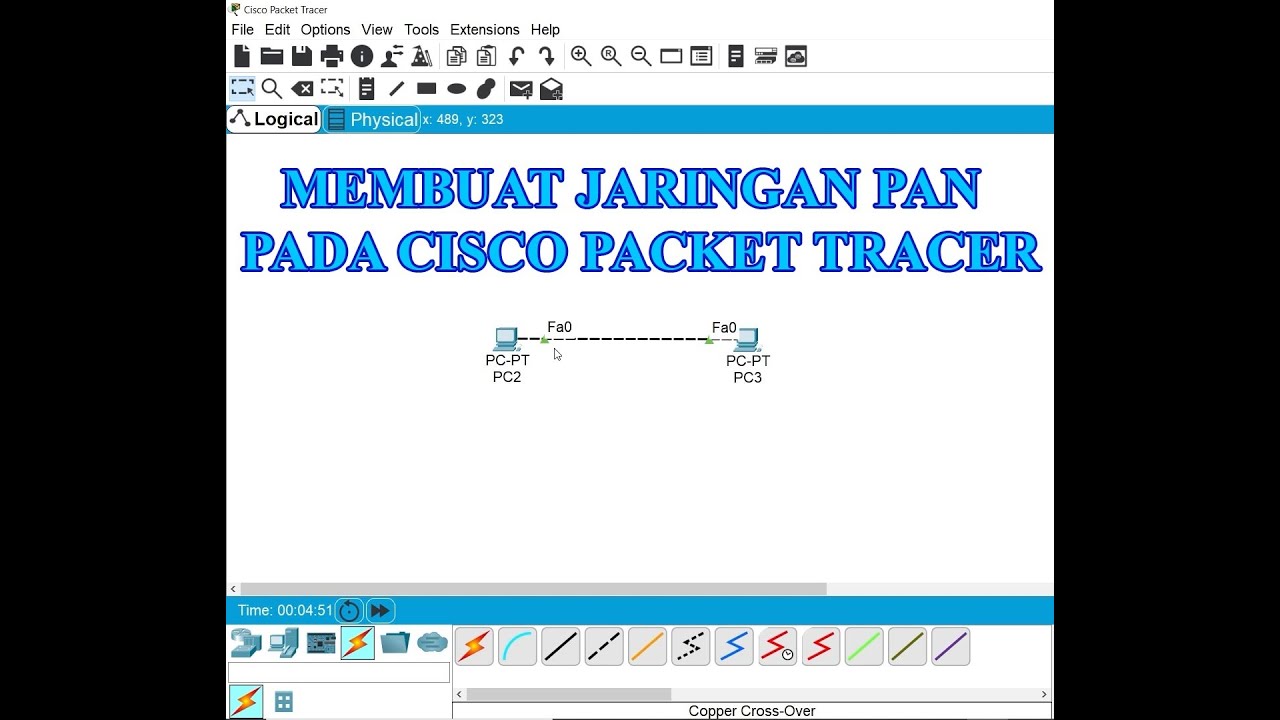Screen dimensions: 1280x720
Task: Open the Options menu
Action: tap(326, 30)
